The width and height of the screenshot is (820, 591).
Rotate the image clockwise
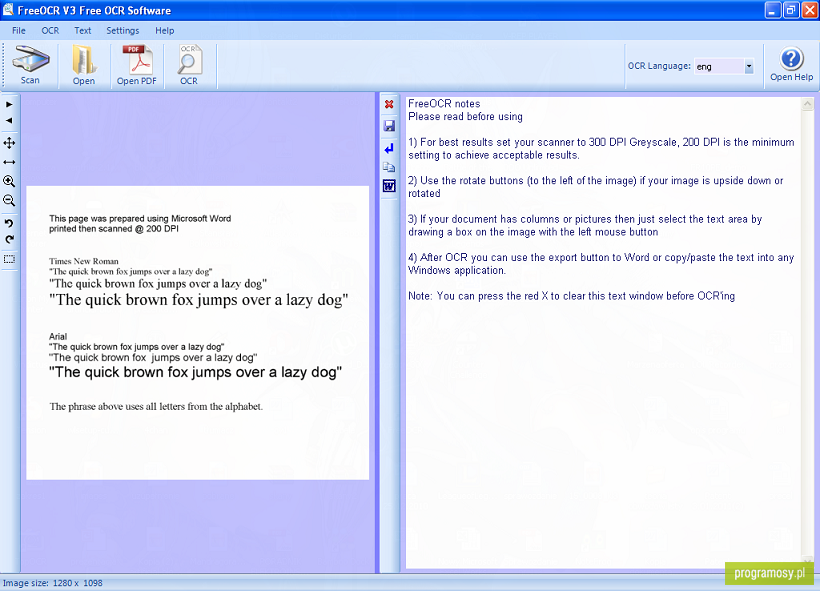tap(9, 239)
